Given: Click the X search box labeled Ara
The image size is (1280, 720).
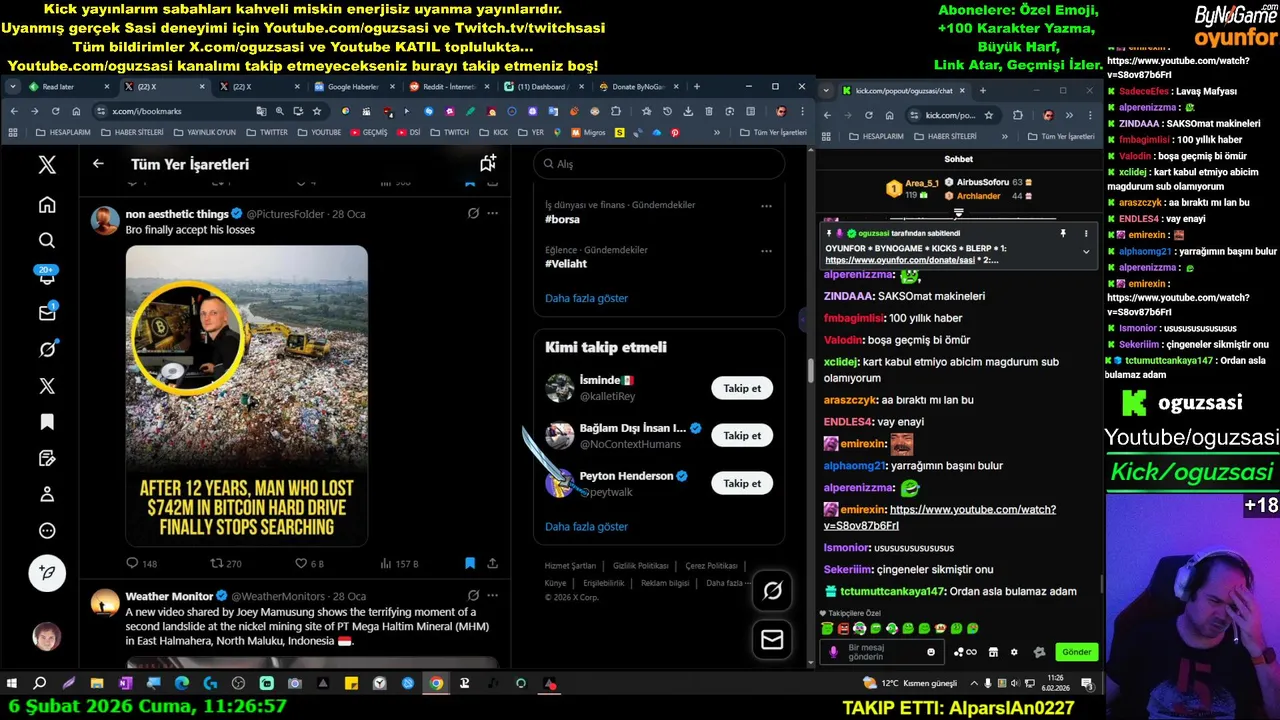Looking at the screenshot, I should click(659, 164).
